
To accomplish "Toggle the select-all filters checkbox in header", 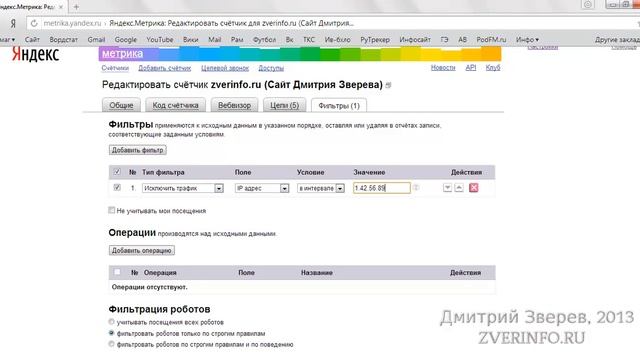I will [x=117, y=172].
